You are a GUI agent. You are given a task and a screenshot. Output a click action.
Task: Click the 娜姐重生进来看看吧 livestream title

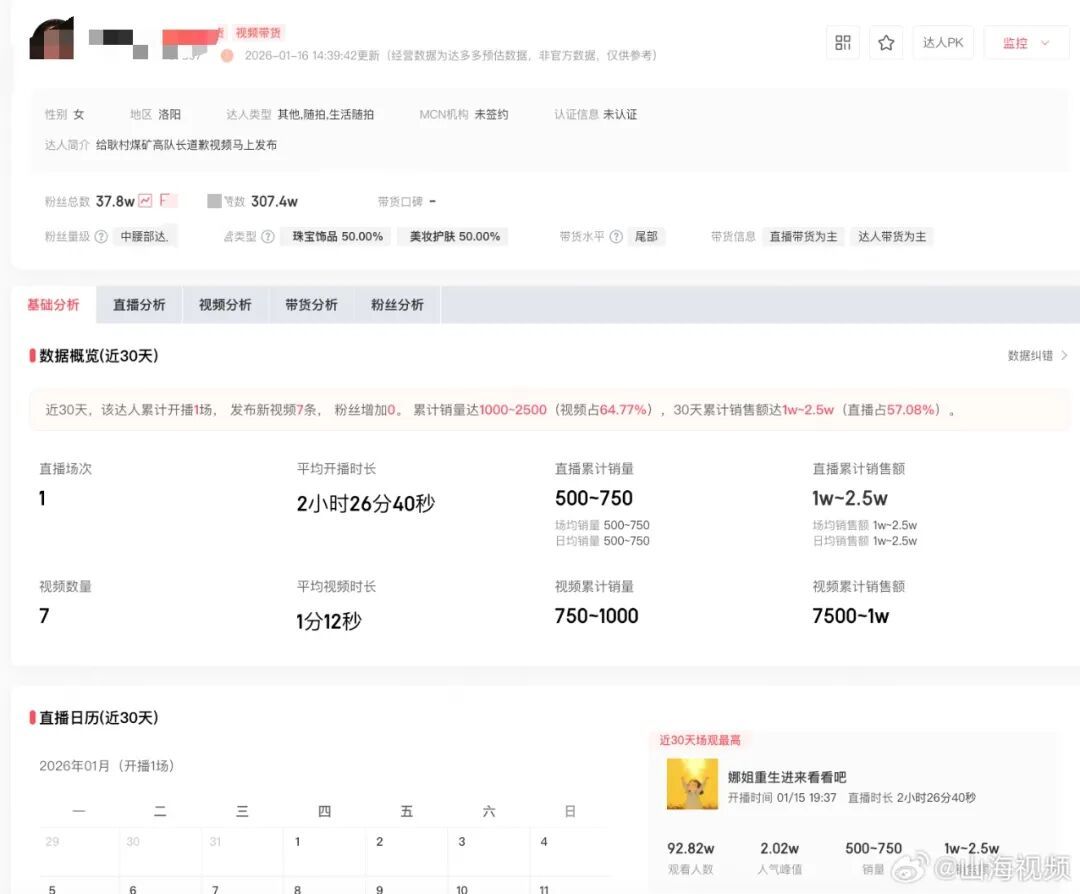coord(787,777)
